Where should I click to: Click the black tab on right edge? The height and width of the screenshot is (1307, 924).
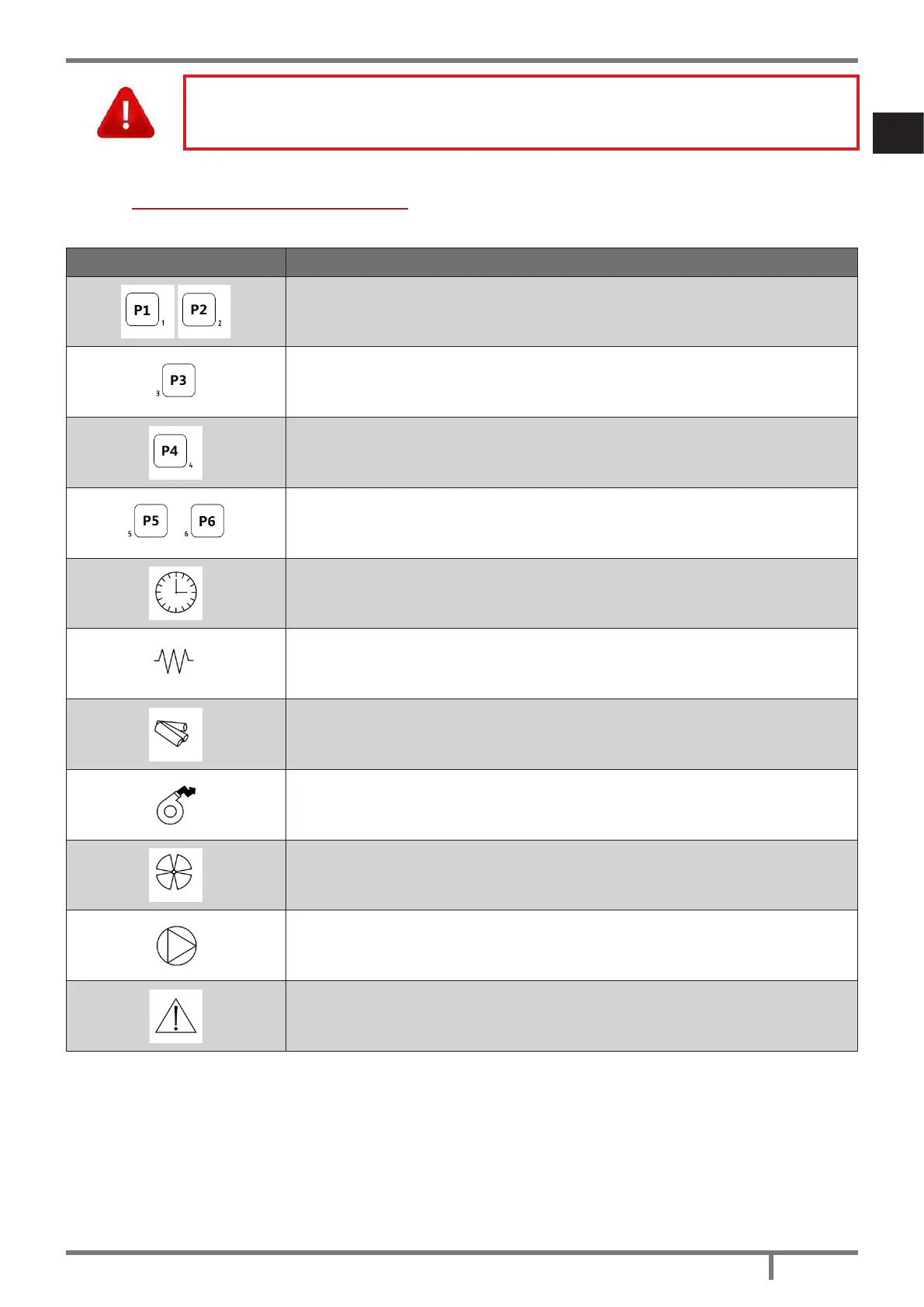pyautogui.click(x=898, y=133)
